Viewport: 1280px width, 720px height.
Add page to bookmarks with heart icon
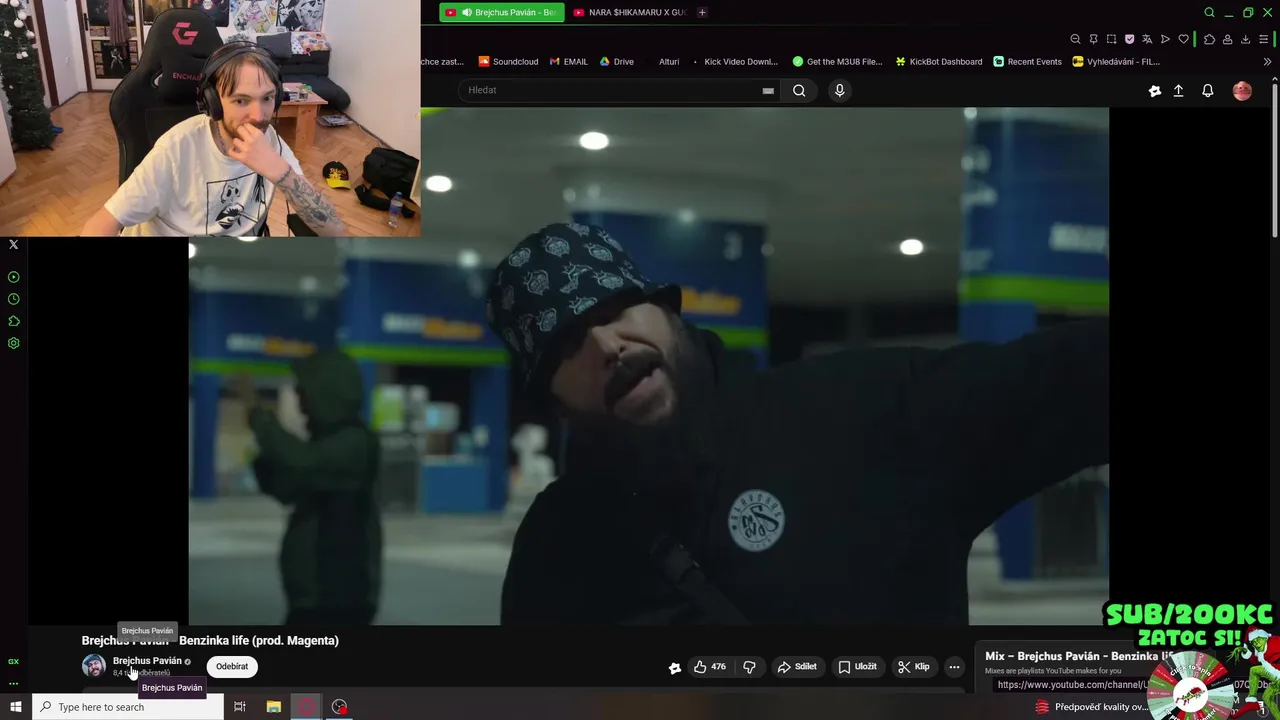click(x=1183, y=39)
